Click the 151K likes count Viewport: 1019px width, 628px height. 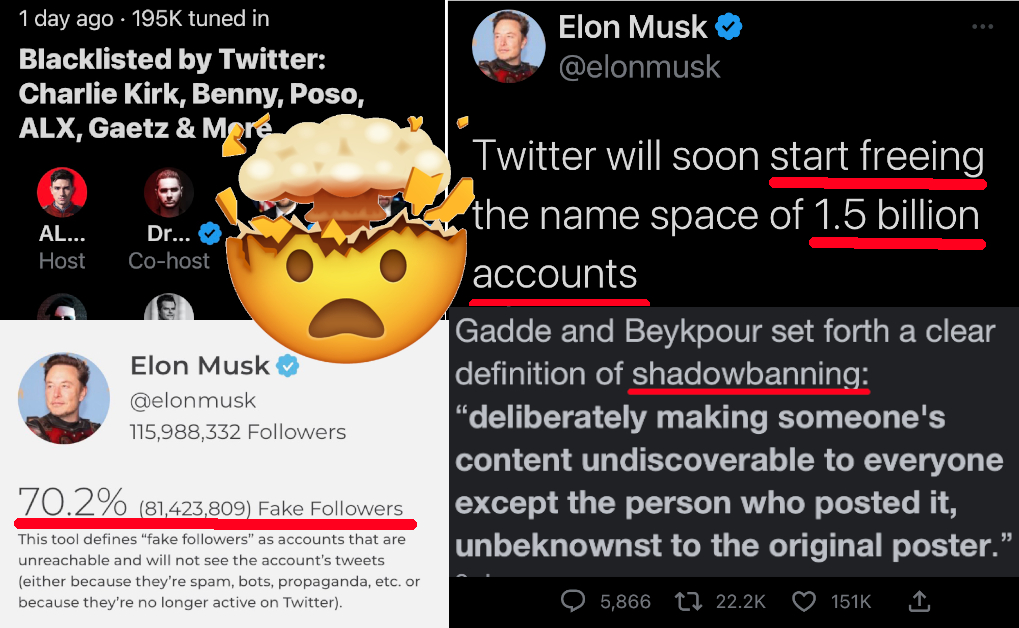click(851, 602)
